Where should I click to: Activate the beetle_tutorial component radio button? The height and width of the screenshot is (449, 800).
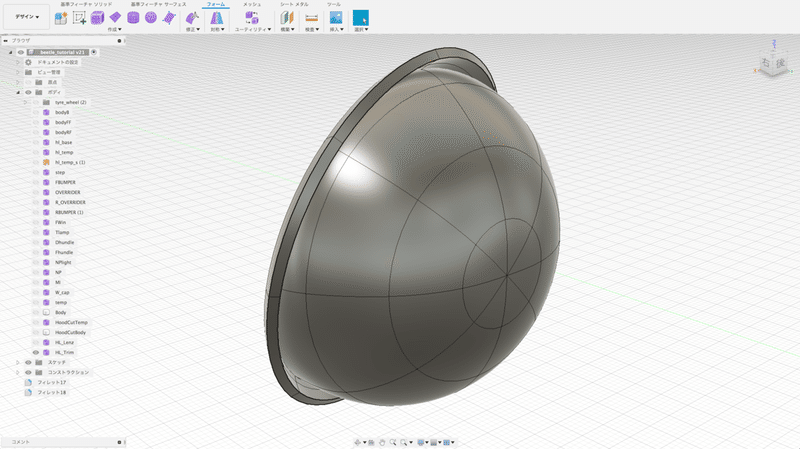(94, 52)
